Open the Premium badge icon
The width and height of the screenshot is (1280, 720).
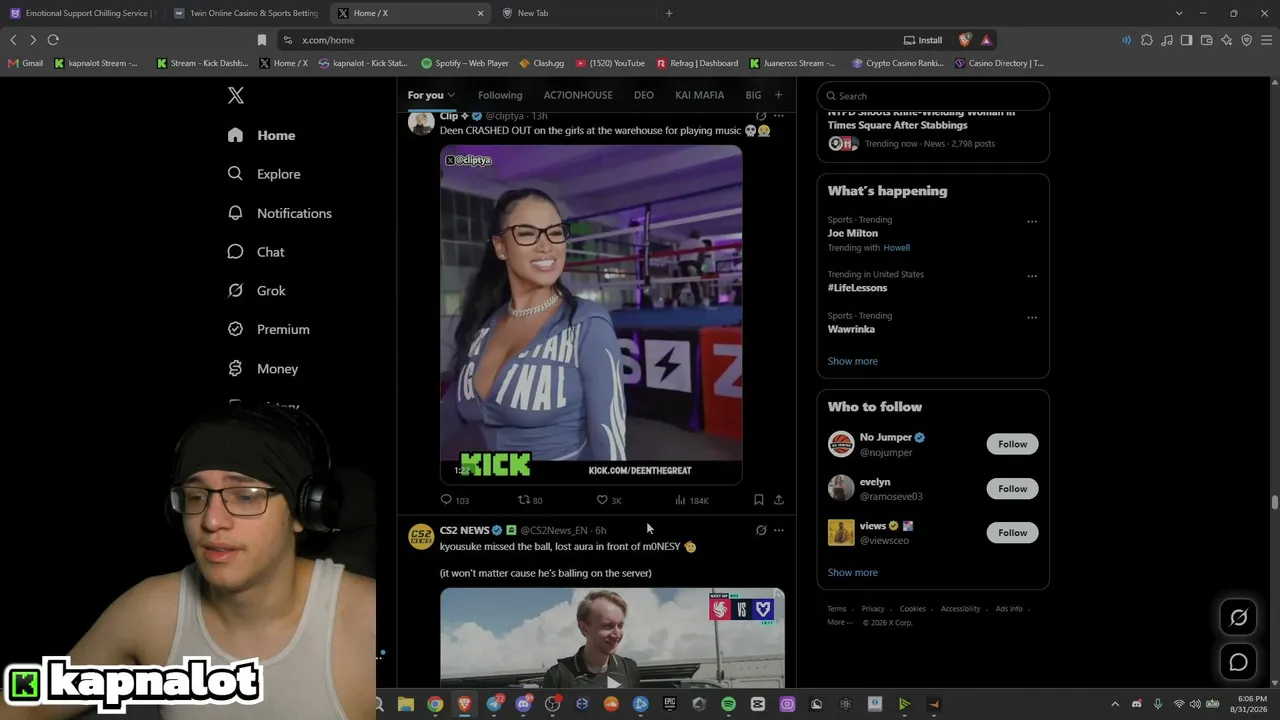(x=235, y=329)
